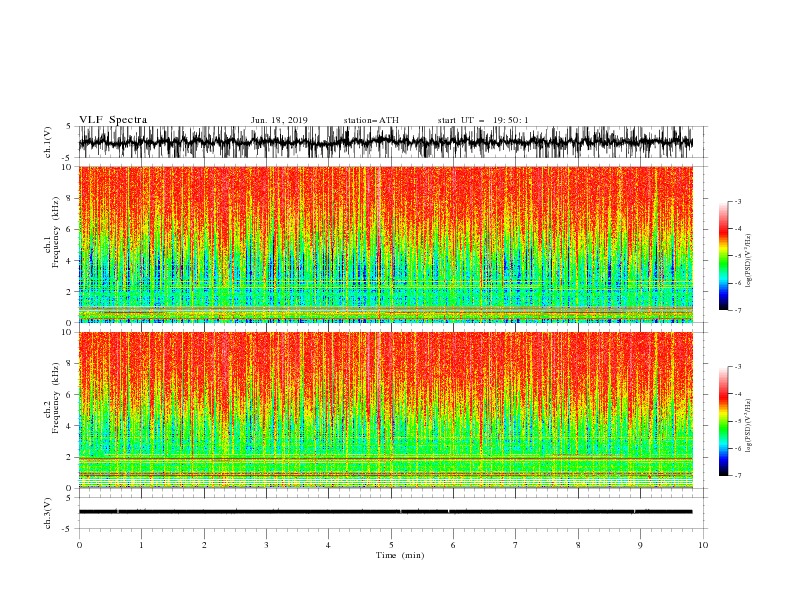Click the ch.1 color bar "log(PSD)(V²/Hz)" label
The height and width of the screenshot is (612, 792).
[749, 260]
